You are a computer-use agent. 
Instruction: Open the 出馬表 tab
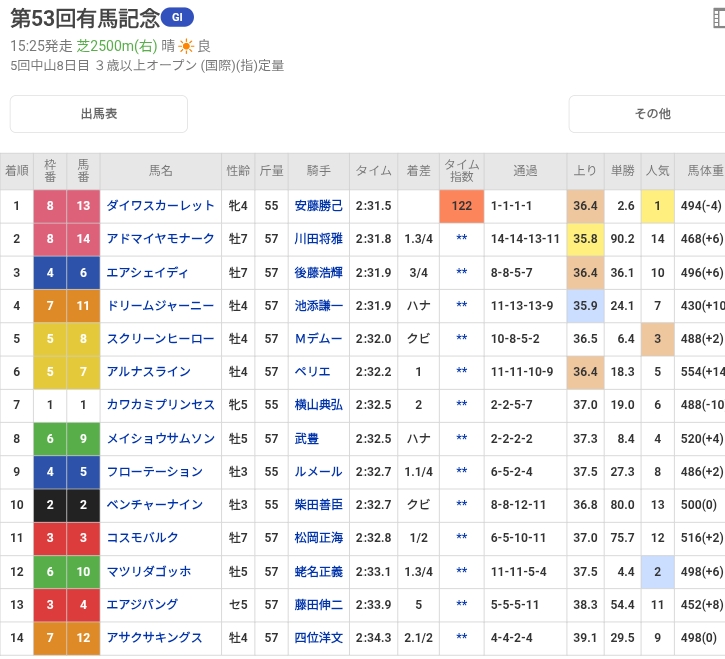[99, 114]
